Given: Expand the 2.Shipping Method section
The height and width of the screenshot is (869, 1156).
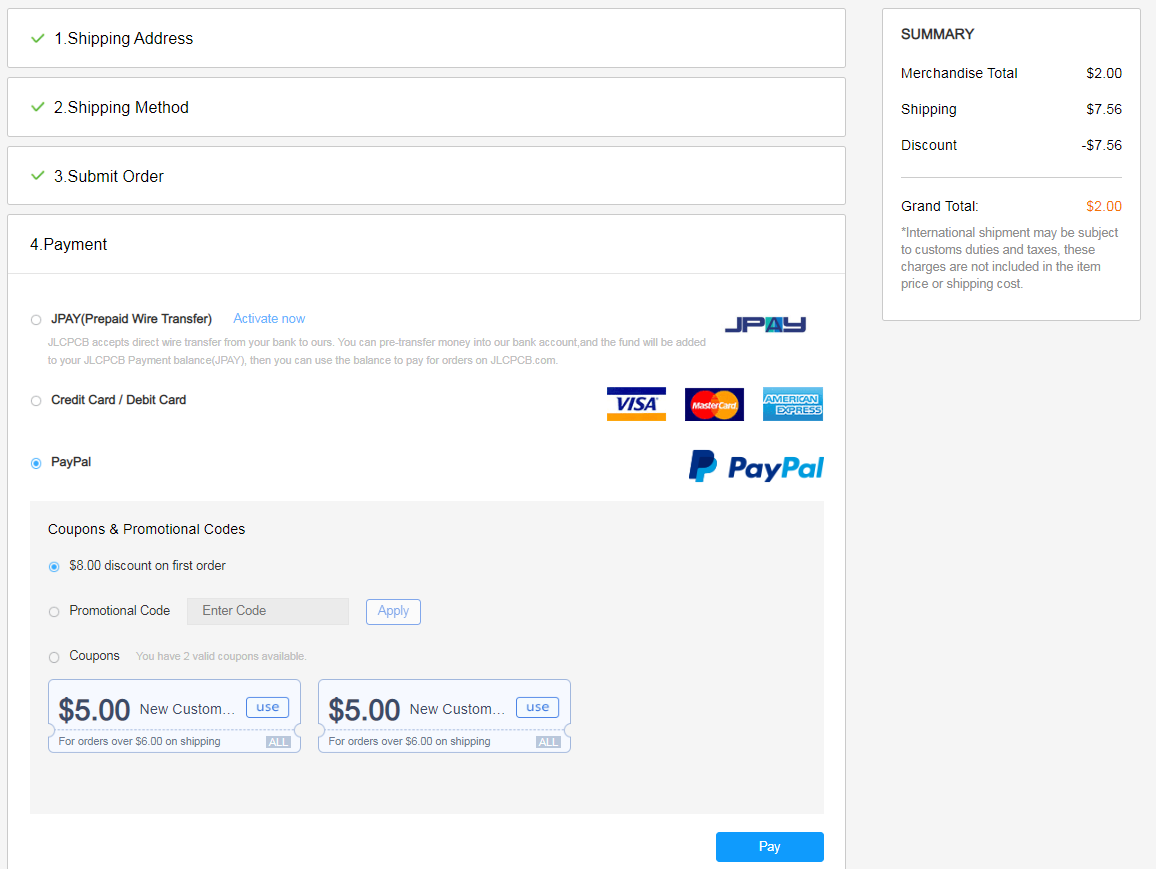Looking at the screenshot, I should 121,107.
